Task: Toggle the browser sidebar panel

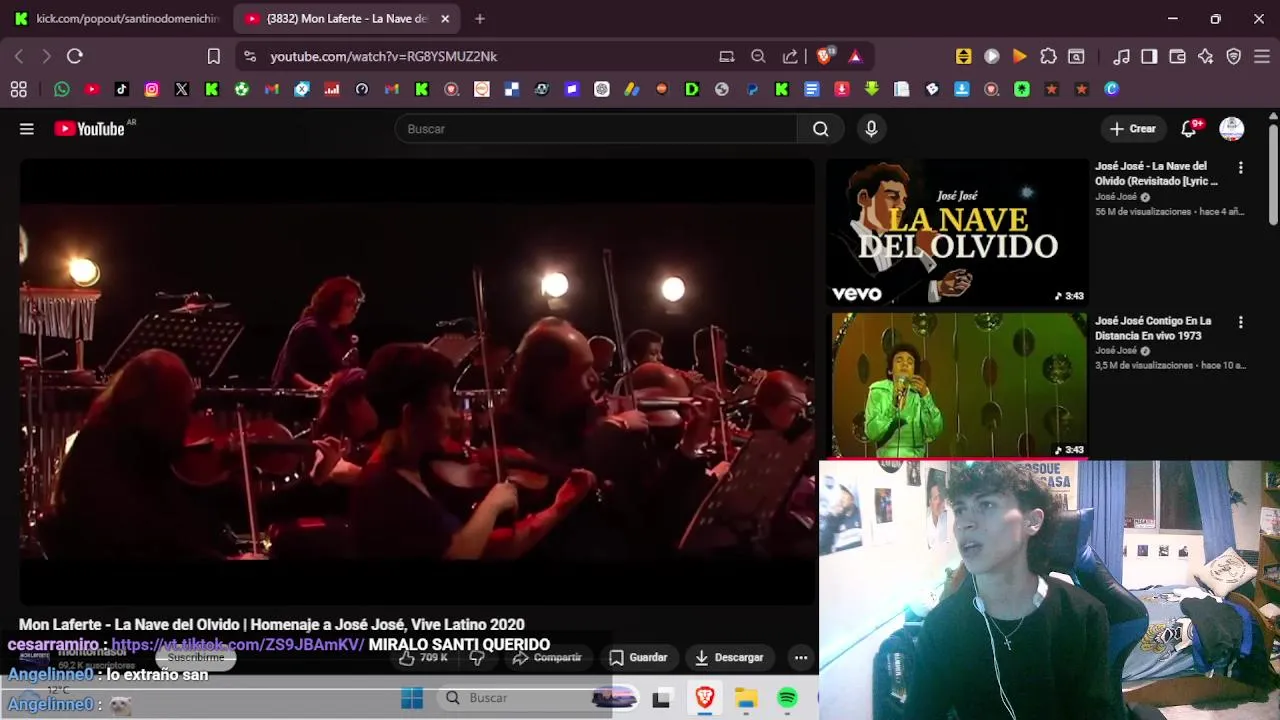Action: (x=1149, y=57)
